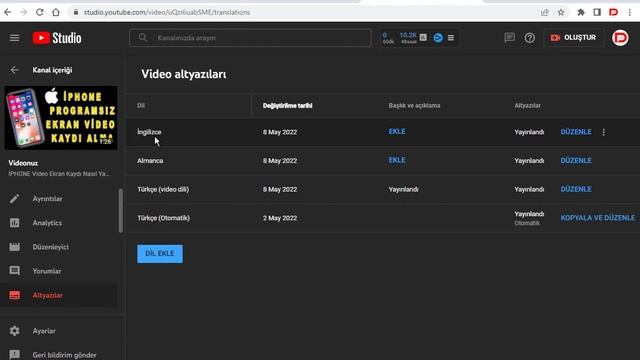Click the Video altyazıları heading
Viewport: 640px width, 360px height.
[x=184, y=74]
